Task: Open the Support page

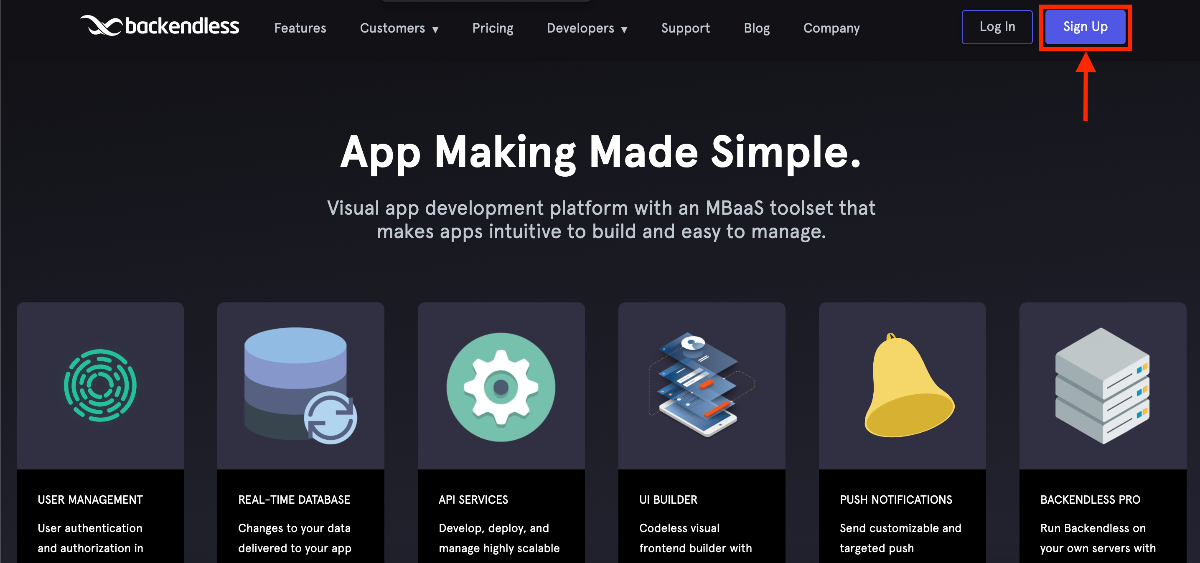Action: click(686, 28)
